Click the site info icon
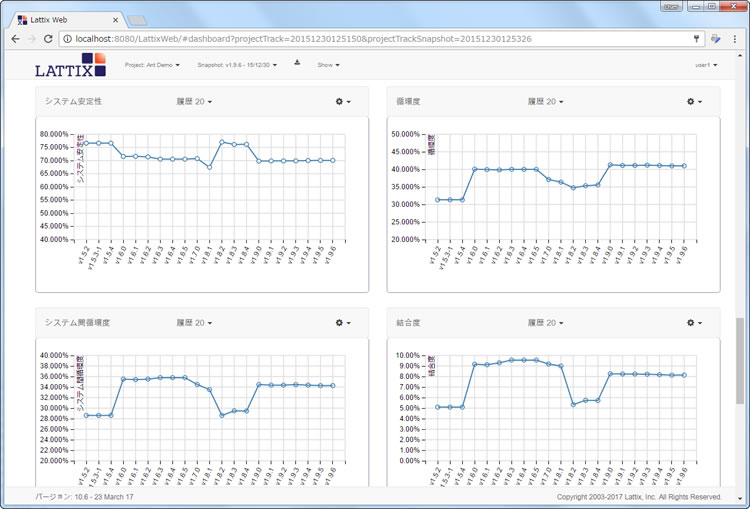This screenshot has height=509, width=750. pyautogui.click(x=67, y=39)
